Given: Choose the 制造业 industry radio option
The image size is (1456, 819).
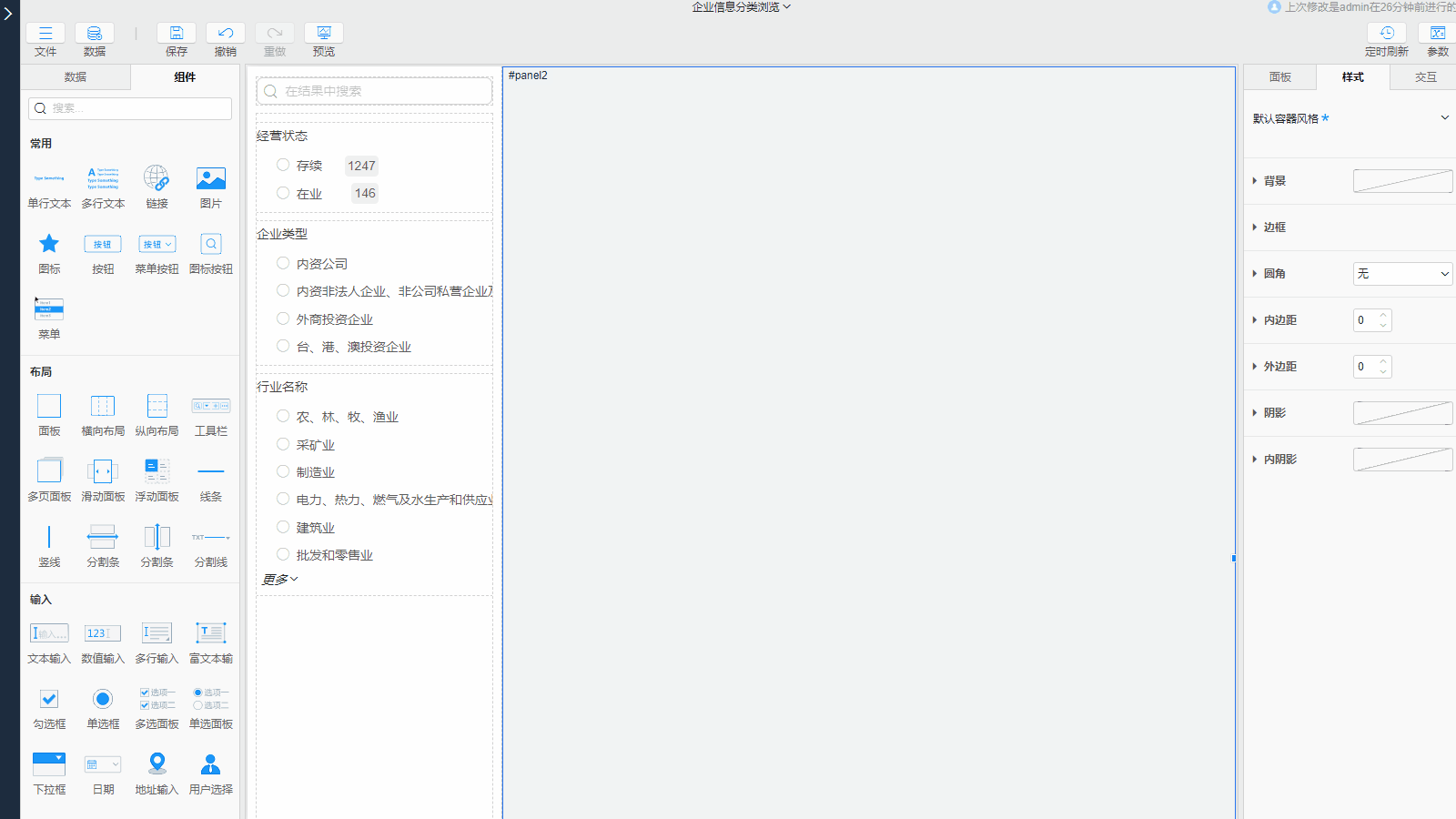Looking at the screenshot, I should tap(283, 472).
